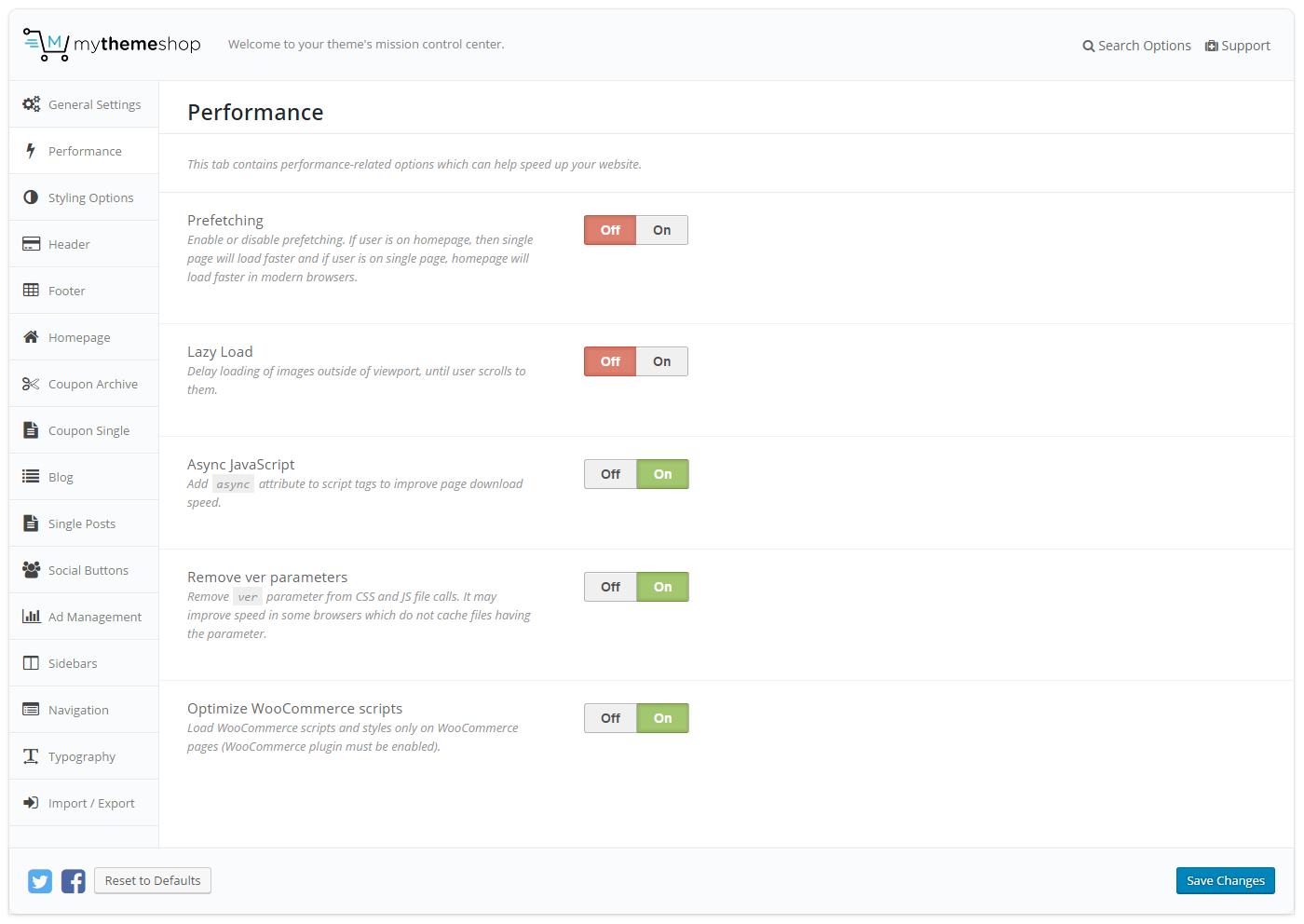
Task: Switch Async JavaScript to Off
Action: click(x=610, y=474)
